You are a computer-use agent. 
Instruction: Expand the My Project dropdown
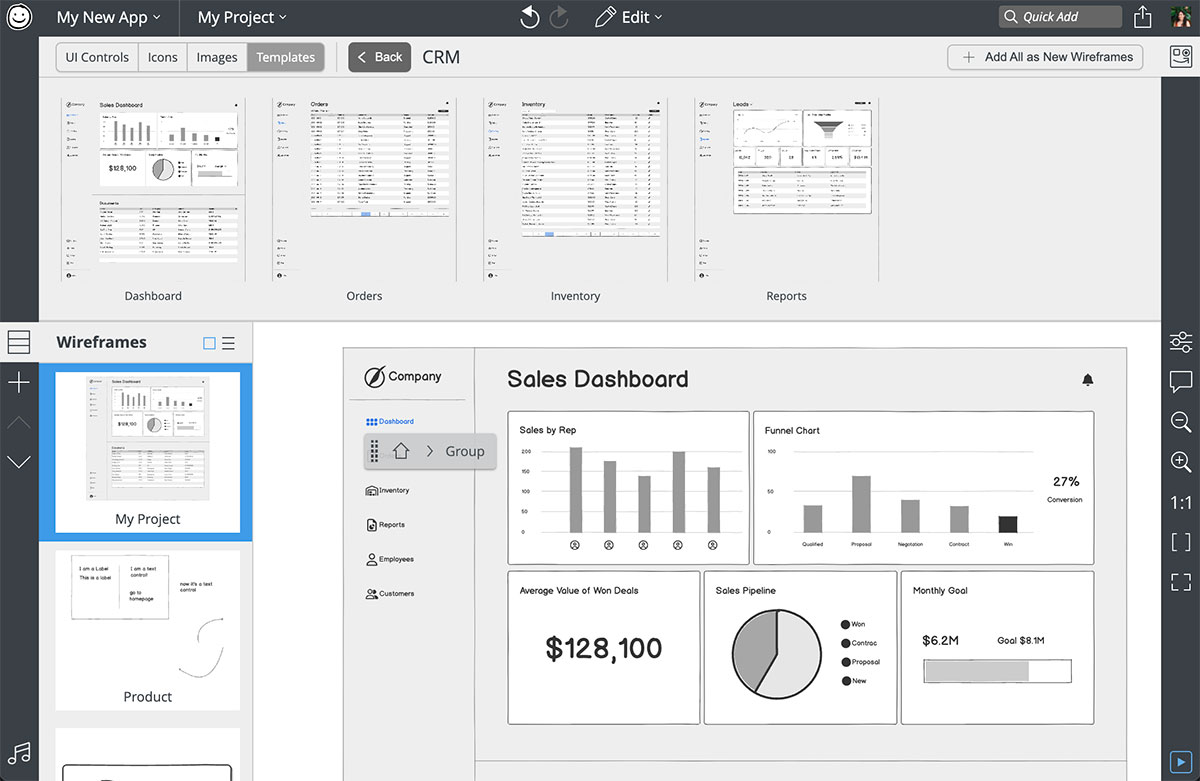tap(241, 17)
